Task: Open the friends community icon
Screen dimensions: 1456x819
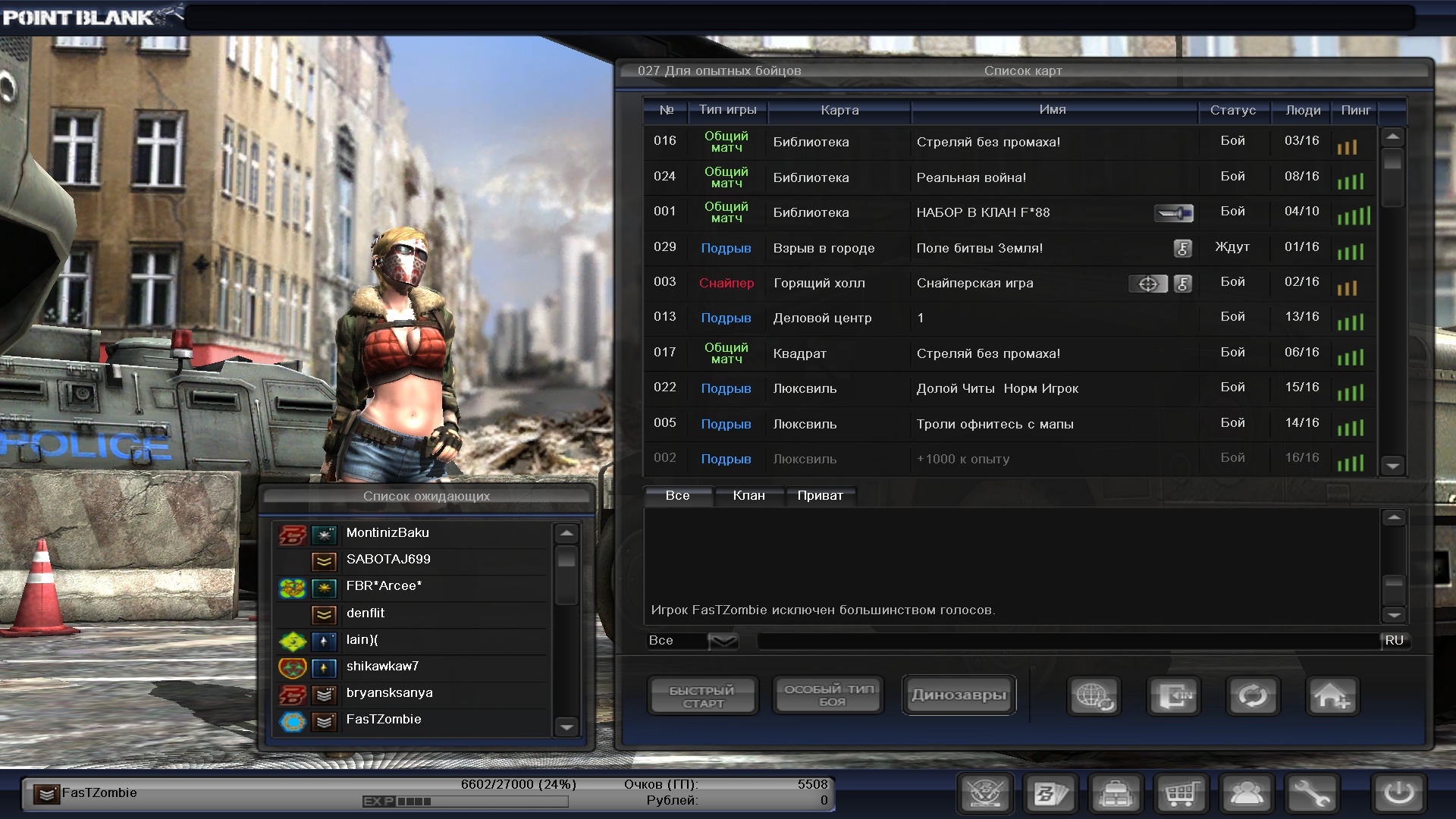Action: (x=1246, y=794)
